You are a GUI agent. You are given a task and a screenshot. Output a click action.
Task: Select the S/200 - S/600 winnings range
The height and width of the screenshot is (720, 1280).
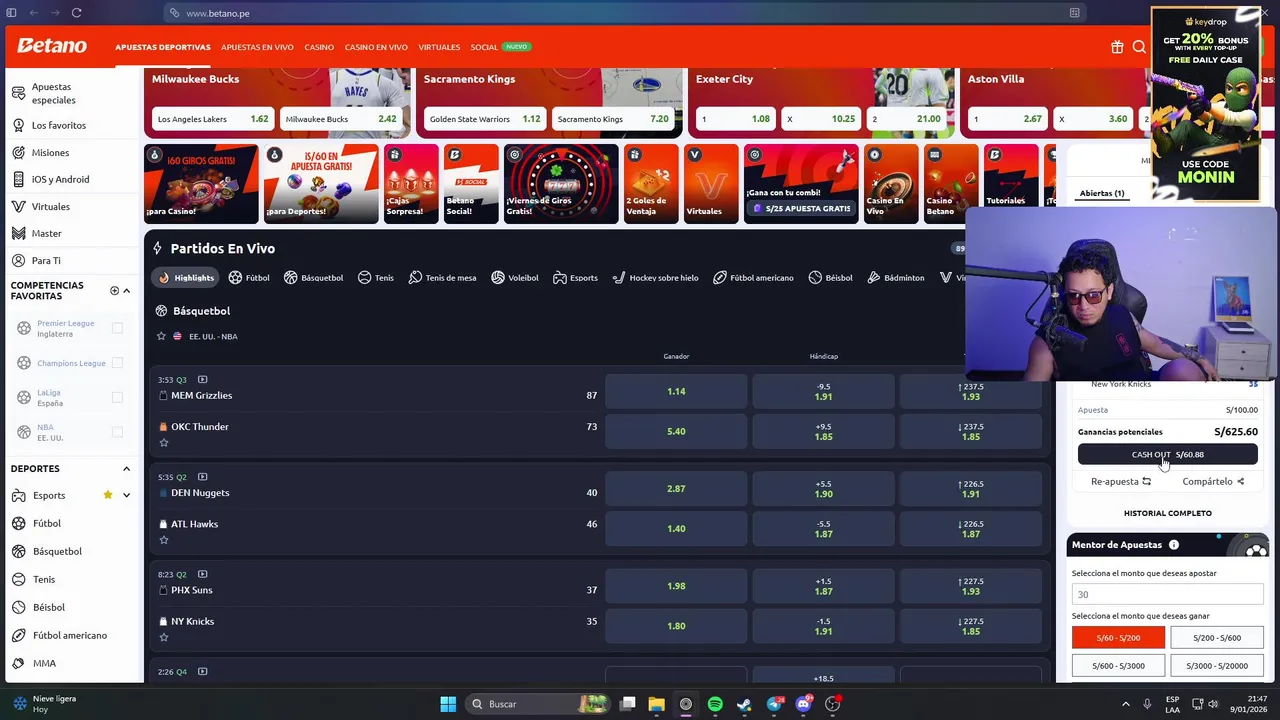coord(1216,638)
